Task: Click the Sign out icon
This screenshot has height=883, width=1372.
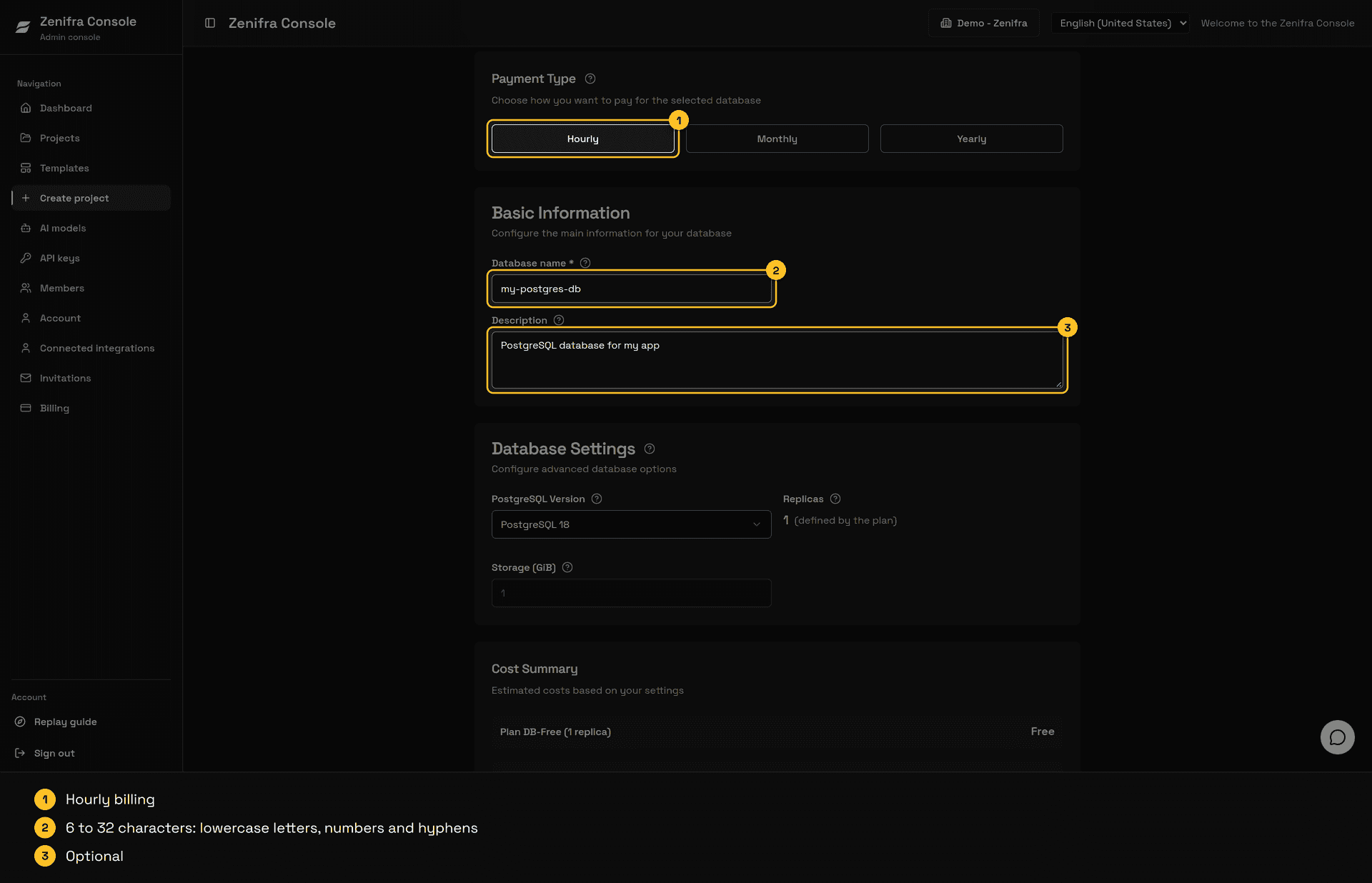Action: [x=20, y=753]
